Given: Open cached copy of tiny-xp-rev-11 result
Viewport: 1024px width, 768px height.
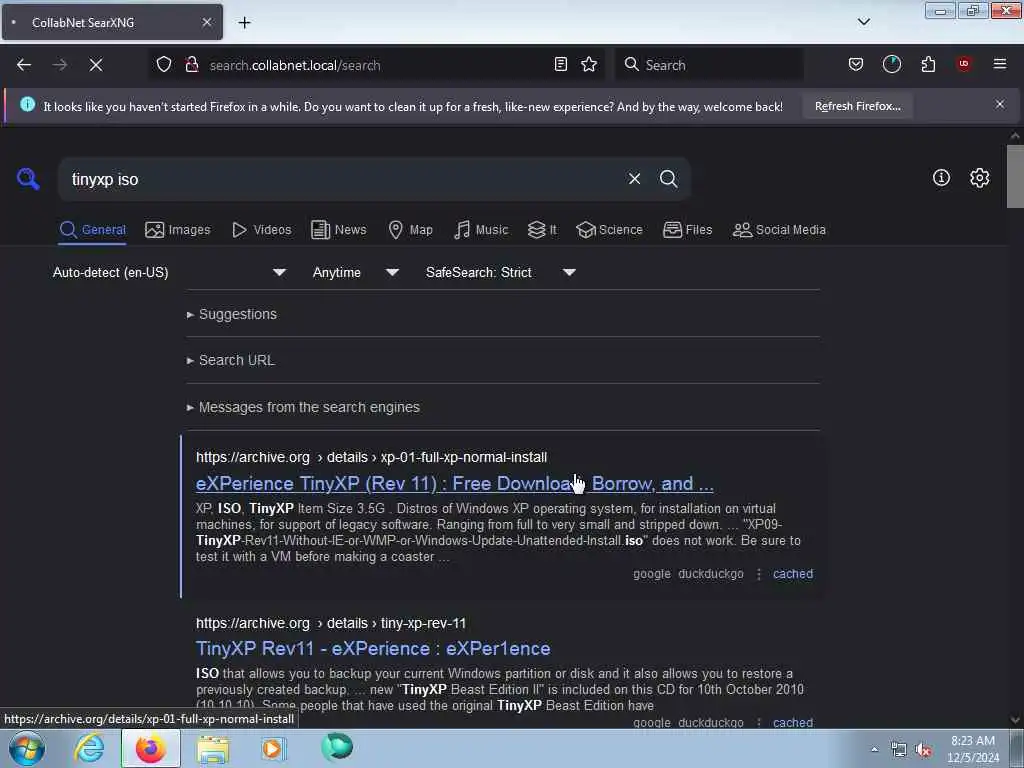Looking at the screenshot, I should pyautogui.click(x=793, y=722).
